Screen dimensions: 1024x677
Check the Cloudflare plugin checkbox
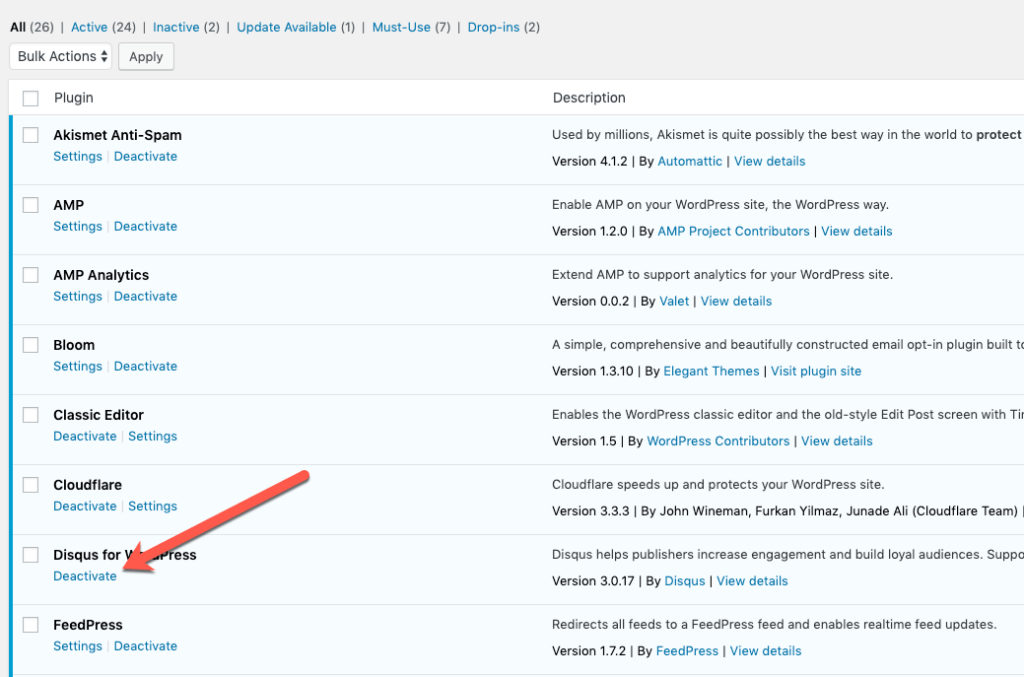click(x=31, y=484)
